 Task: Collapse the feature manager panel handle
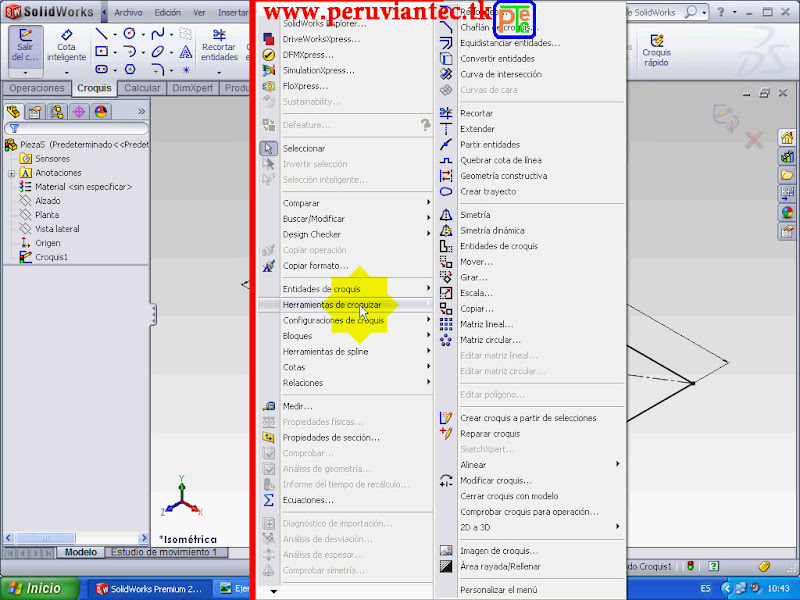click(x=153, y=314)
